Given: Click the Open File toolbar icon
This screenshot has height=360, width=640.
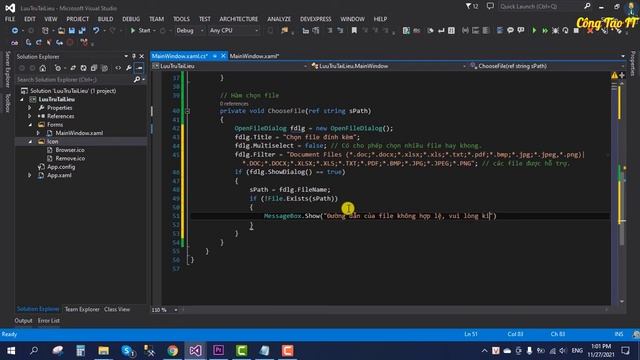Looking at the screenshot, I should point(61,31).
